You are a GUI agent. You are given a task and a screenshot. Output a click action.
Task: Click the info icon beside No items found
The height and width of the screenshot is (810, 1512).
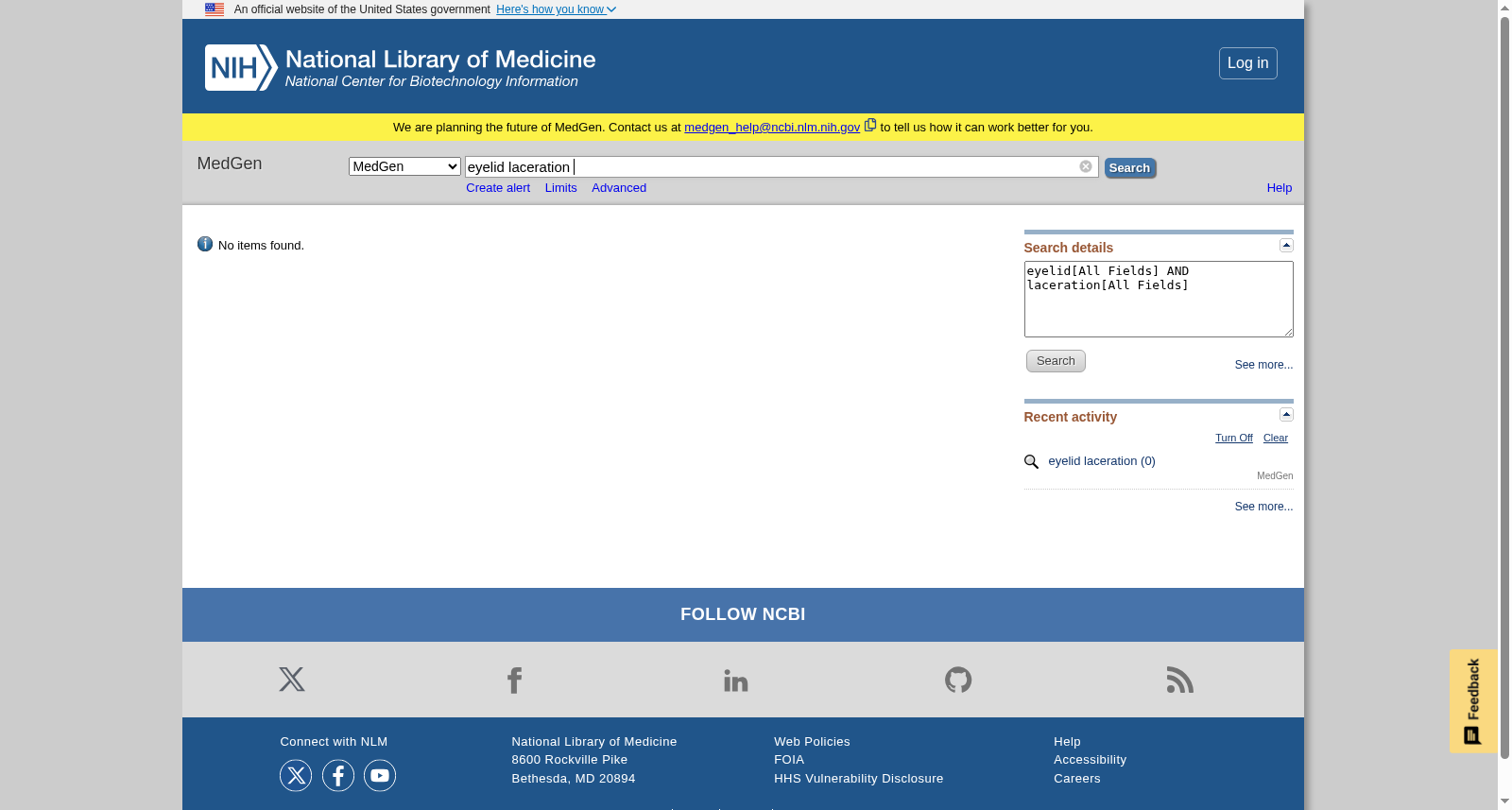(205, 244)
